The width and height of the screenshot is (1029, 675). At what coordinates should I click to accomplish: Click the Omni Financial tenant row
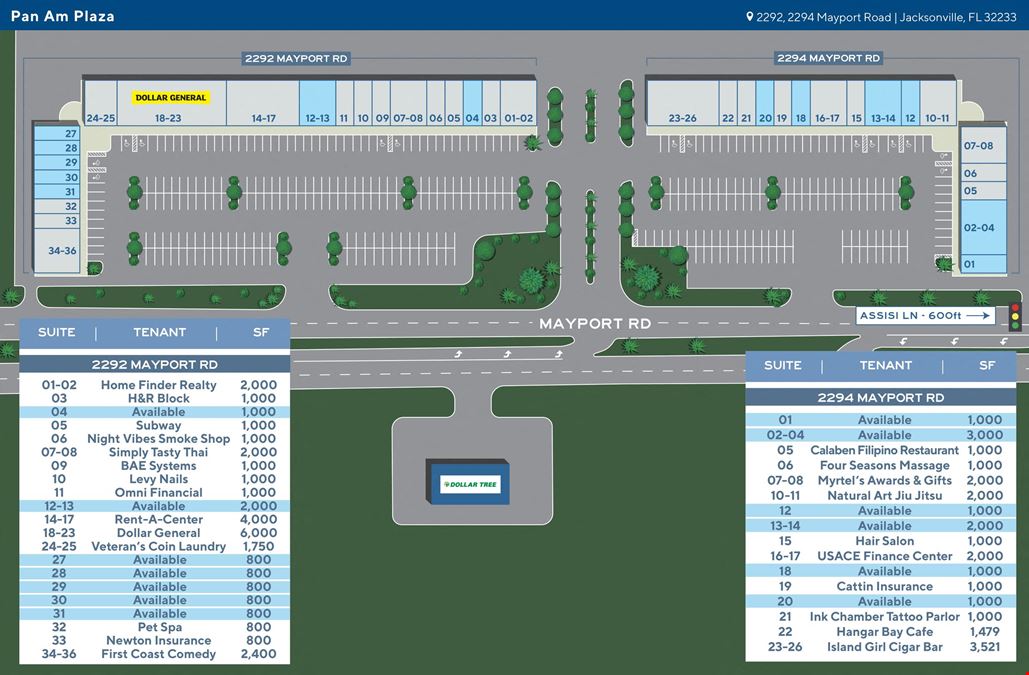click(155, 493)
